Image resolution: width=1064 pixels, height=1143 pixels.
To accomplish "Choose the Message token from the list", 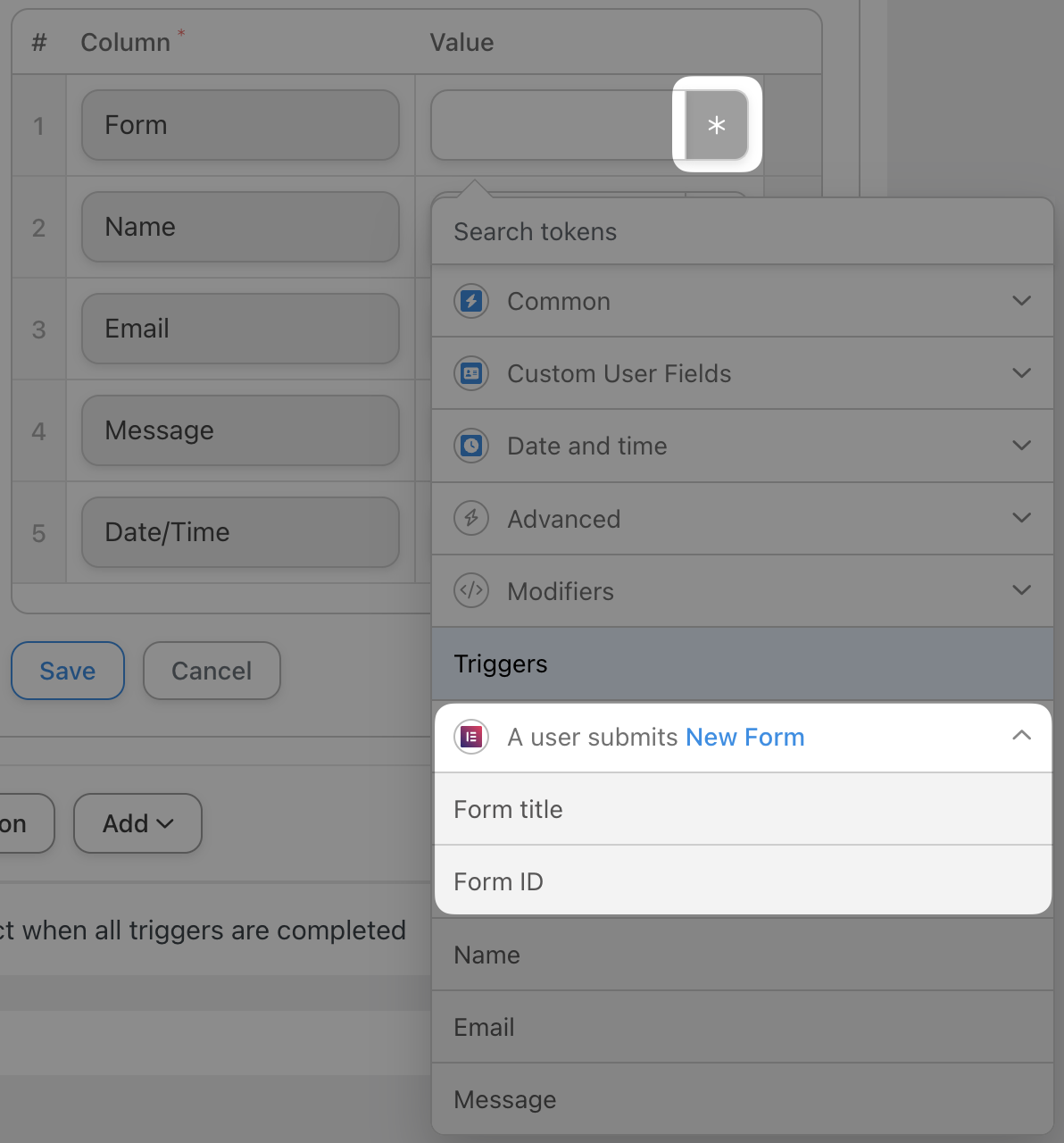I will tap(743, 1099).
